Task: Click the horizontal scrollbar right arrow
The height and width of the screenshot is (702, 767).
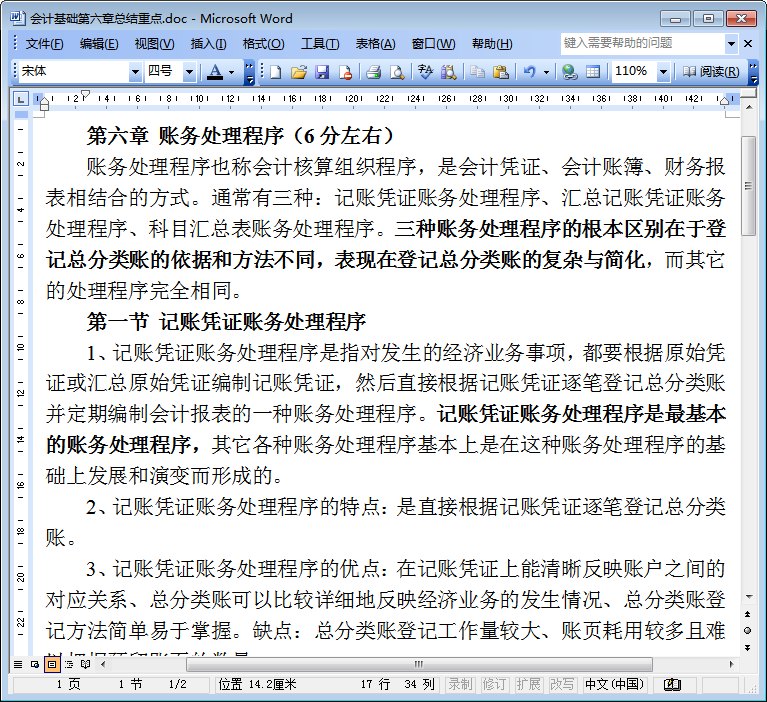Action: [731, 664]
